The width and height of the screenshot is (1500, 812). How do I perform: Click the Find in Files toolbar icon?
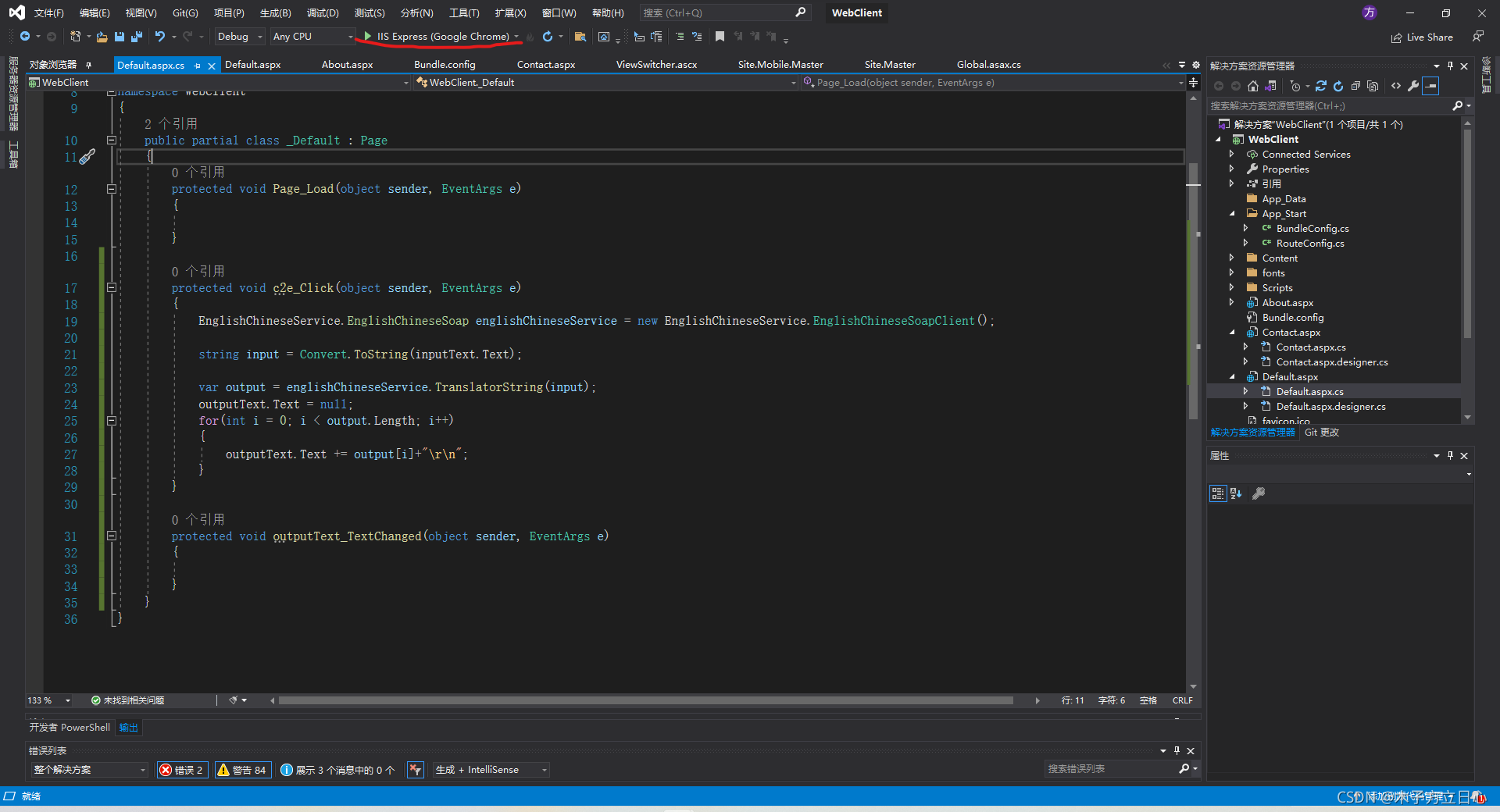580,37
